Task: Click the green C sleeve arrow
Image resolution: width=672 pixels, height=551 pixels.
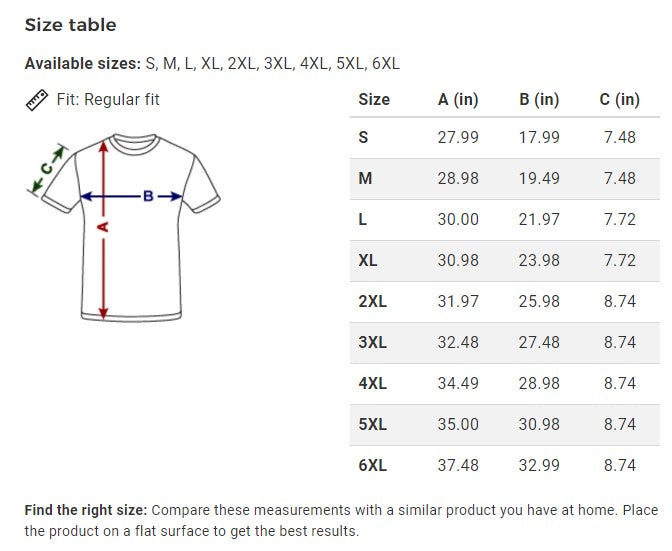Action: (48, 171)
